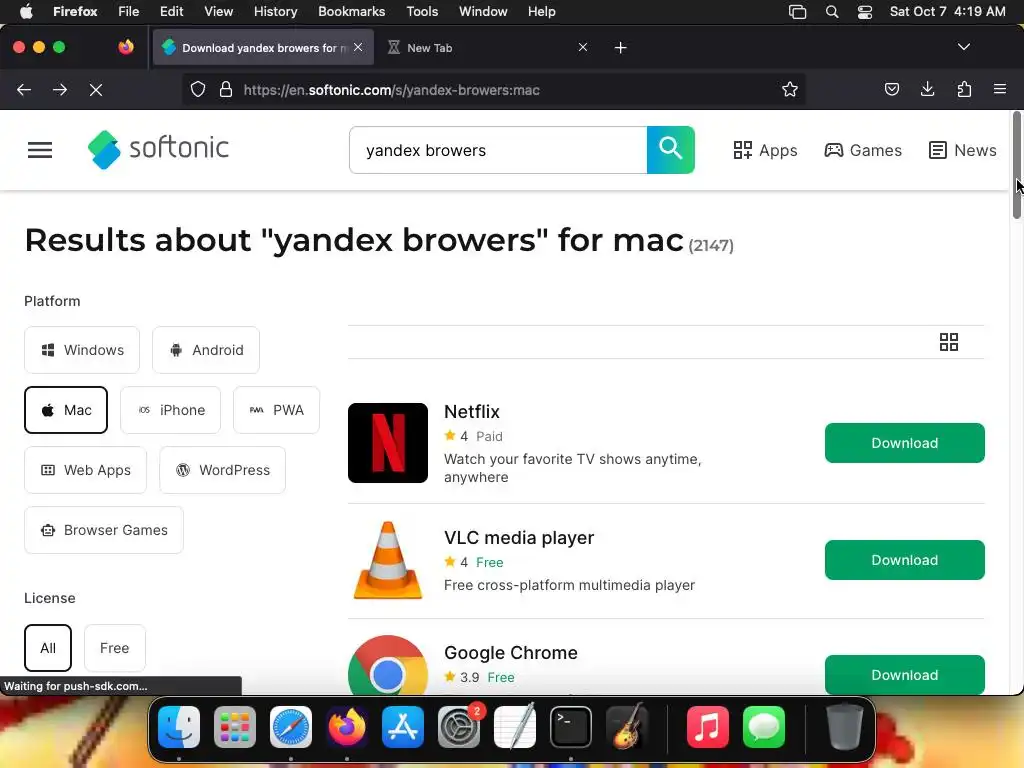
Task: Download Google Chrome
Action: click(904, 675)
